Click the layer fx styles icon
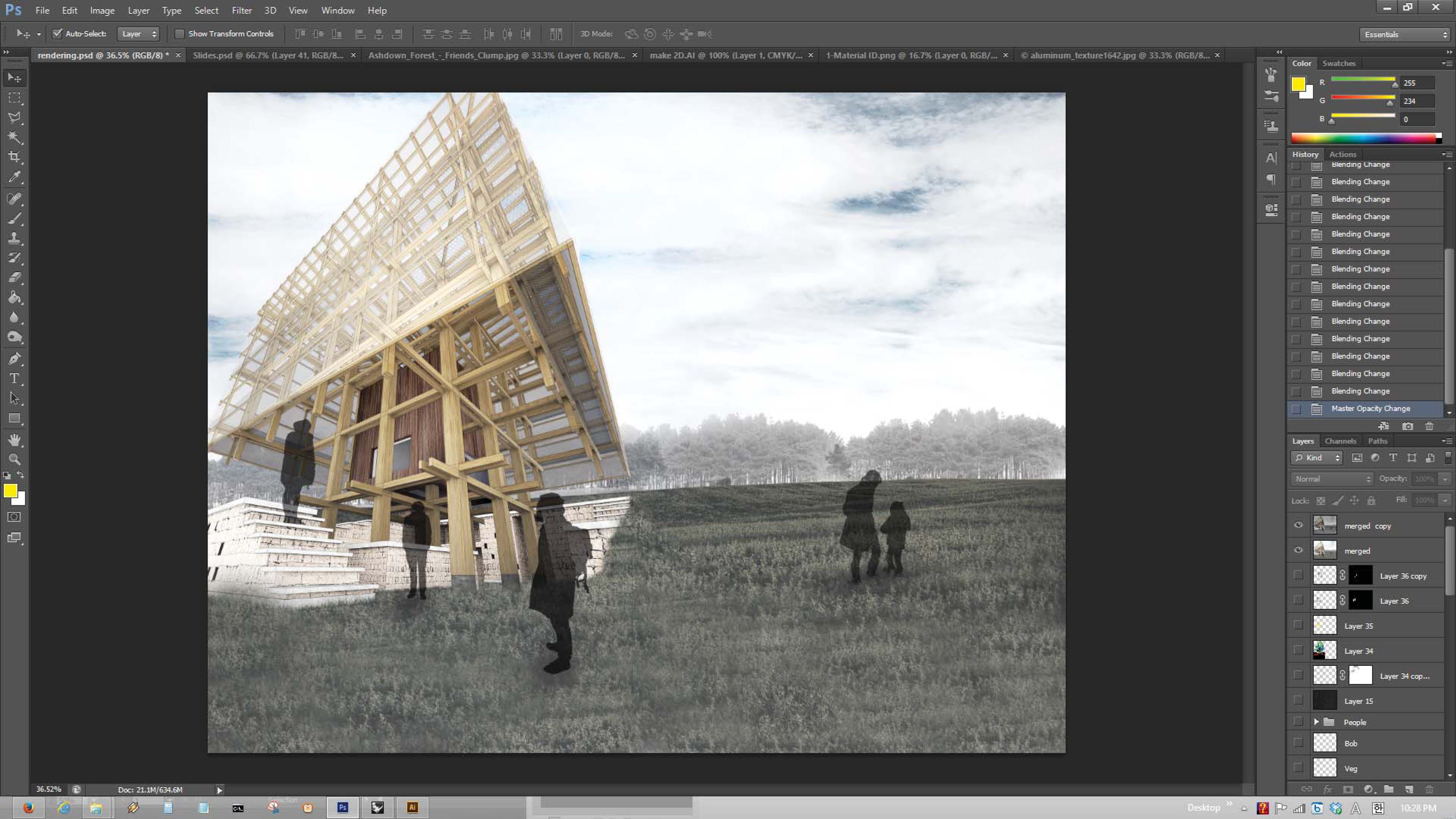Screen dimensions: 1456x819 [1327, 789]
